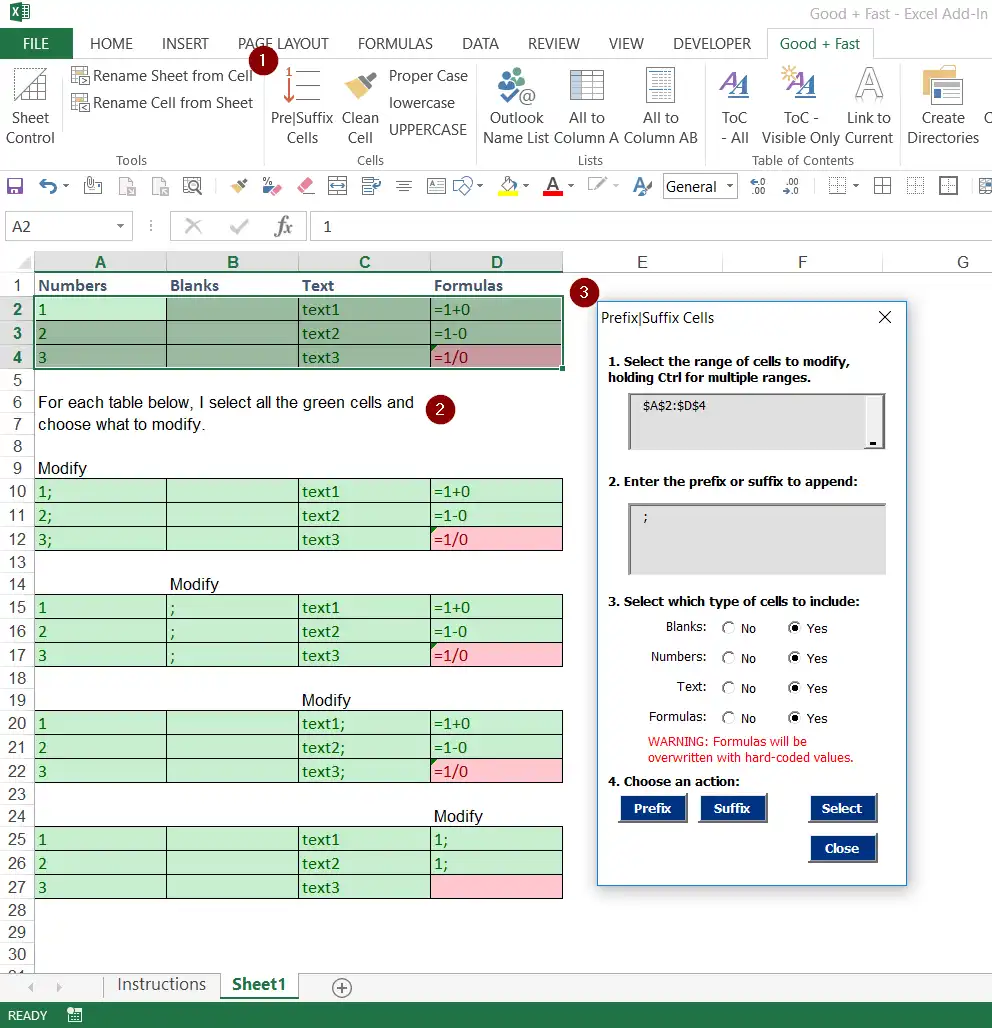Click Create Directories icon
Screen dimensions: 992x1028
click(943, 86)
